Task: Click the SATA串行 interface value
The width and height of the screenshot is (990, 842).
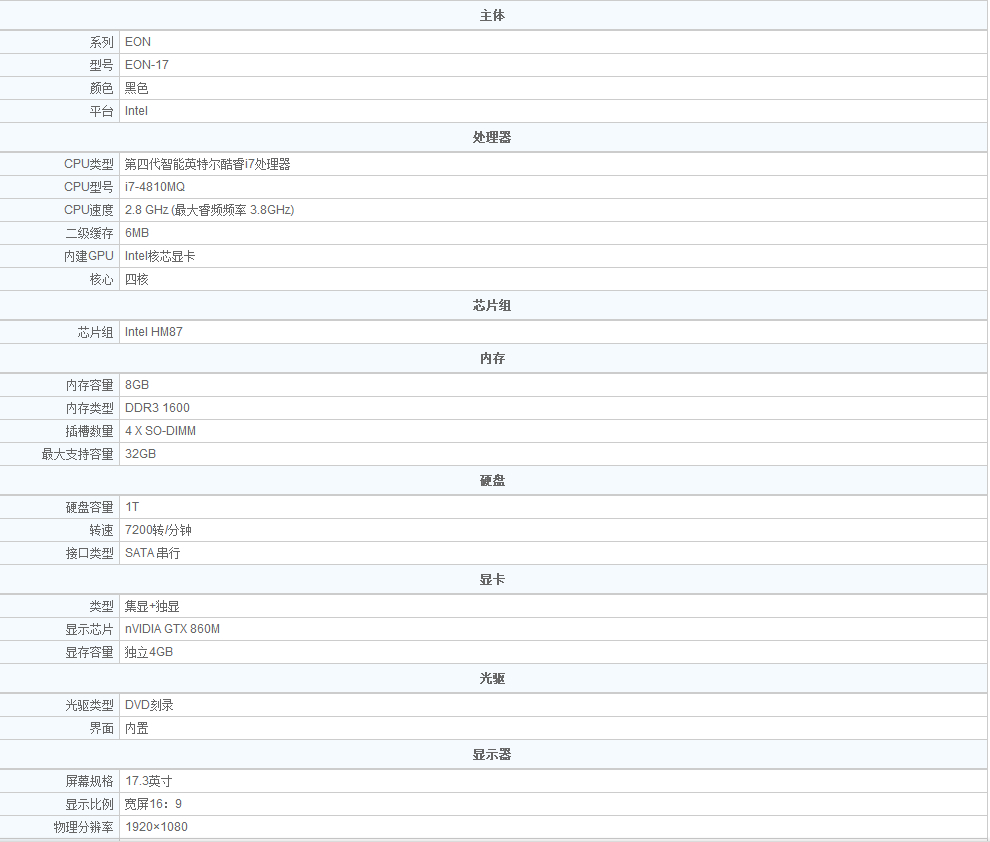Action: [x=152, y=553]
